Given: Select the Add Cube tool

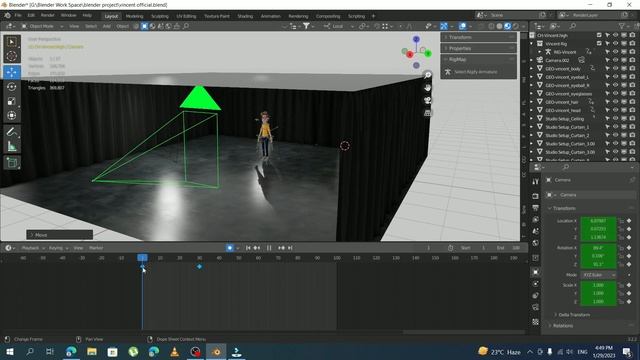Looking at the screenshot, I should coord(12,163).
